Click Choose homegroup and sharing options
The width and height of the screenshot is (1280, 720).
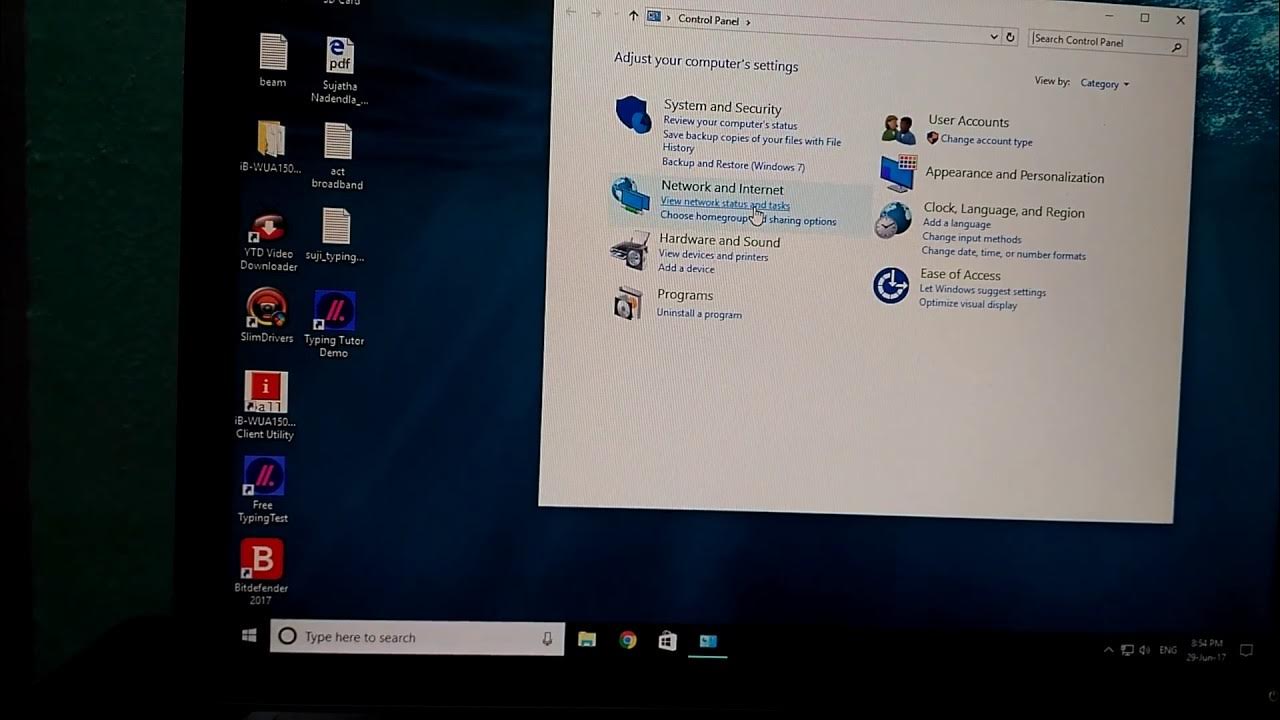(x=748, y=218)
